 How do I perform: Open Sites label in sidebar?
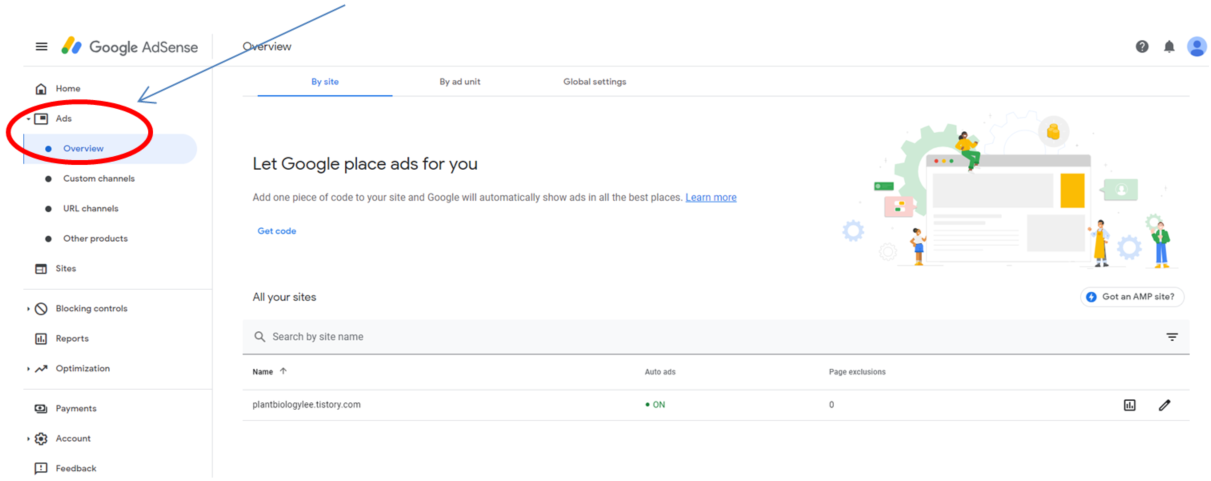click(66, 269)
